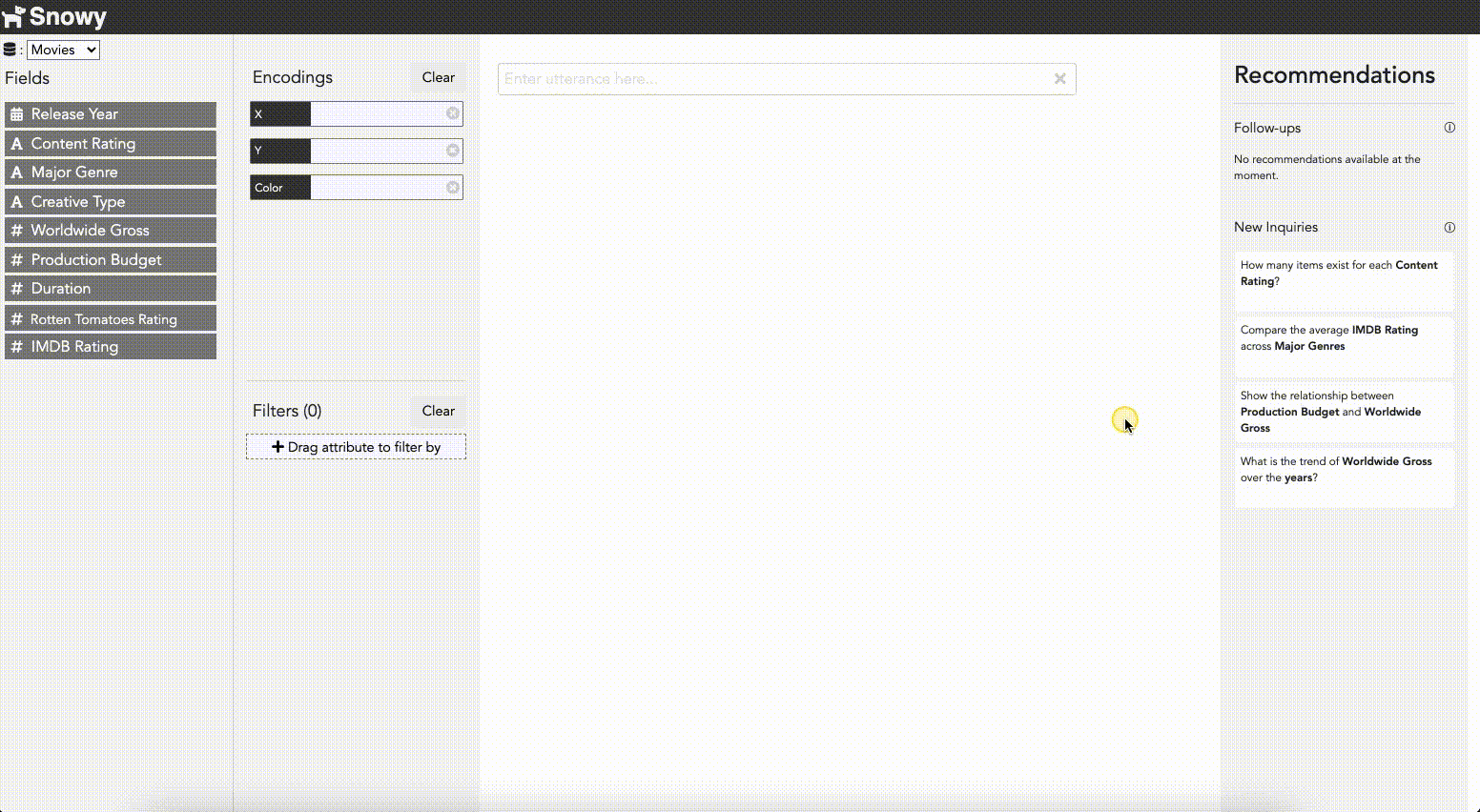The height and width of the screenshot is (812, 1480).
Task: Select the Release Year field
Action: [111, 114]
